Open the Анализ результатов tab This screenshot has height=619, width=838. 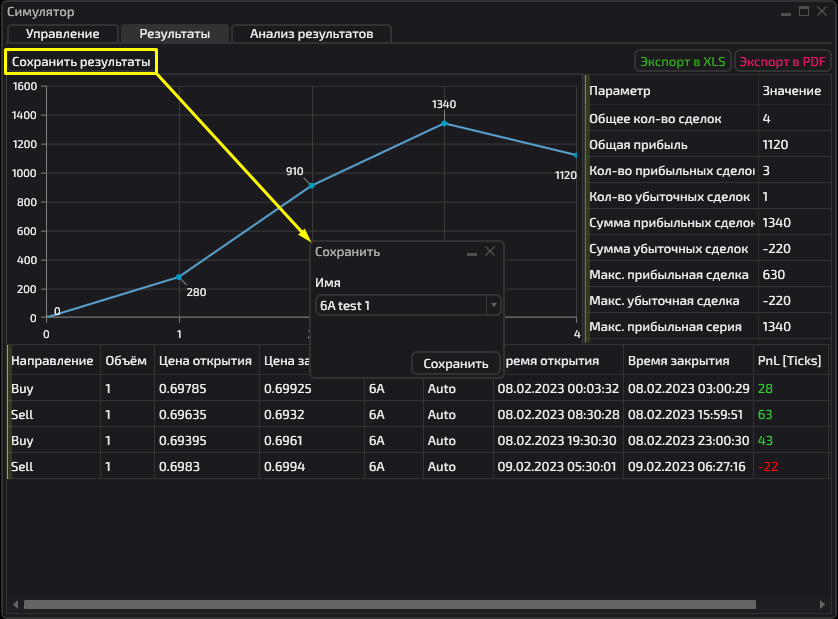tap(312, 34)
